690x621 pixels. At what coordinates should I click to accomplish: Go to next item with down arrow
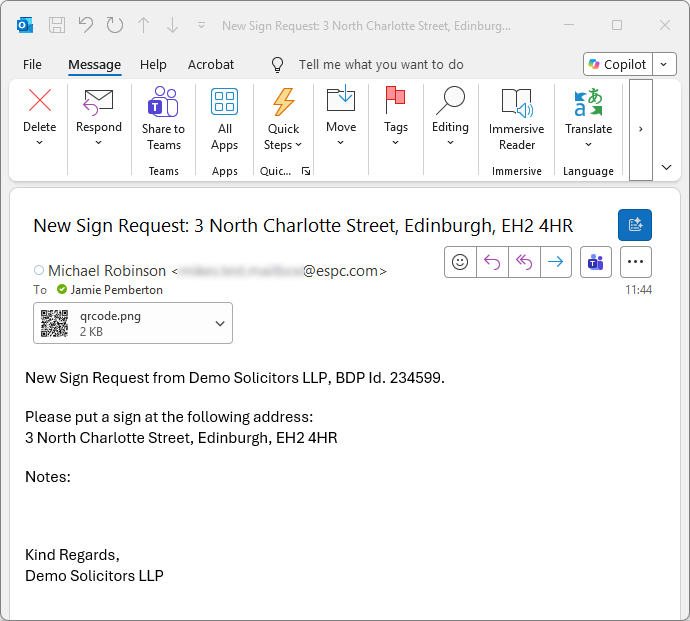coord(172,26)
